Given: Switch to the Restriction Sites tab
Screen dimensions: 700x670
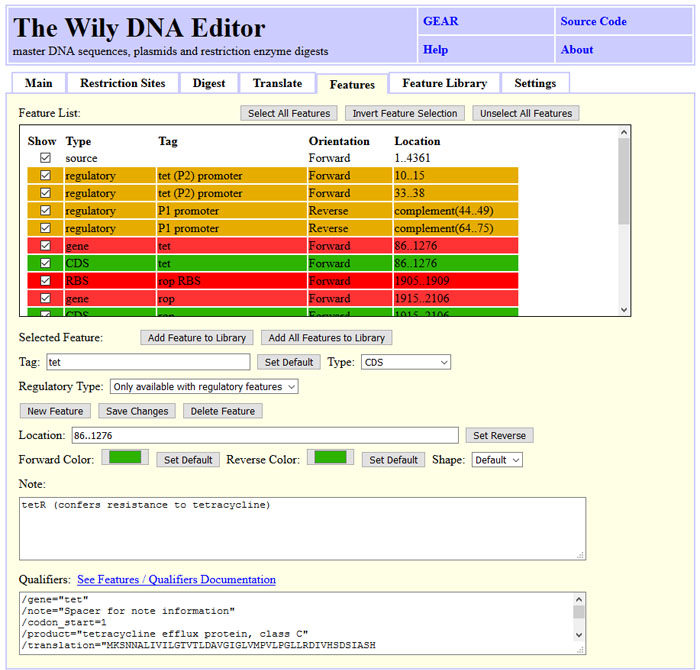Looking at the screenshot, I should (x=123, y=84).
